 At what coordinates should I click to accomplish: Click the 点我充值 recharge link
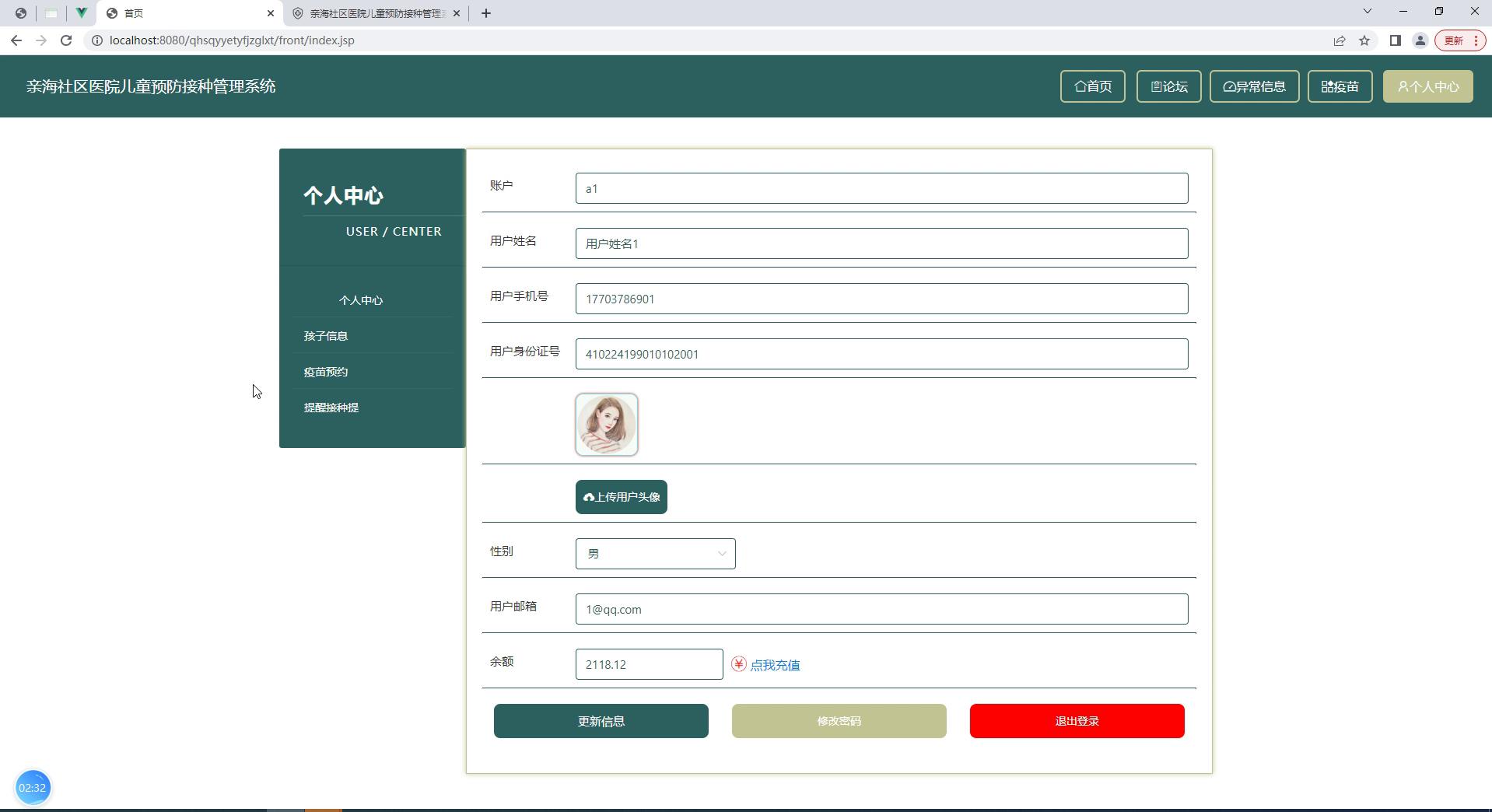775,665
